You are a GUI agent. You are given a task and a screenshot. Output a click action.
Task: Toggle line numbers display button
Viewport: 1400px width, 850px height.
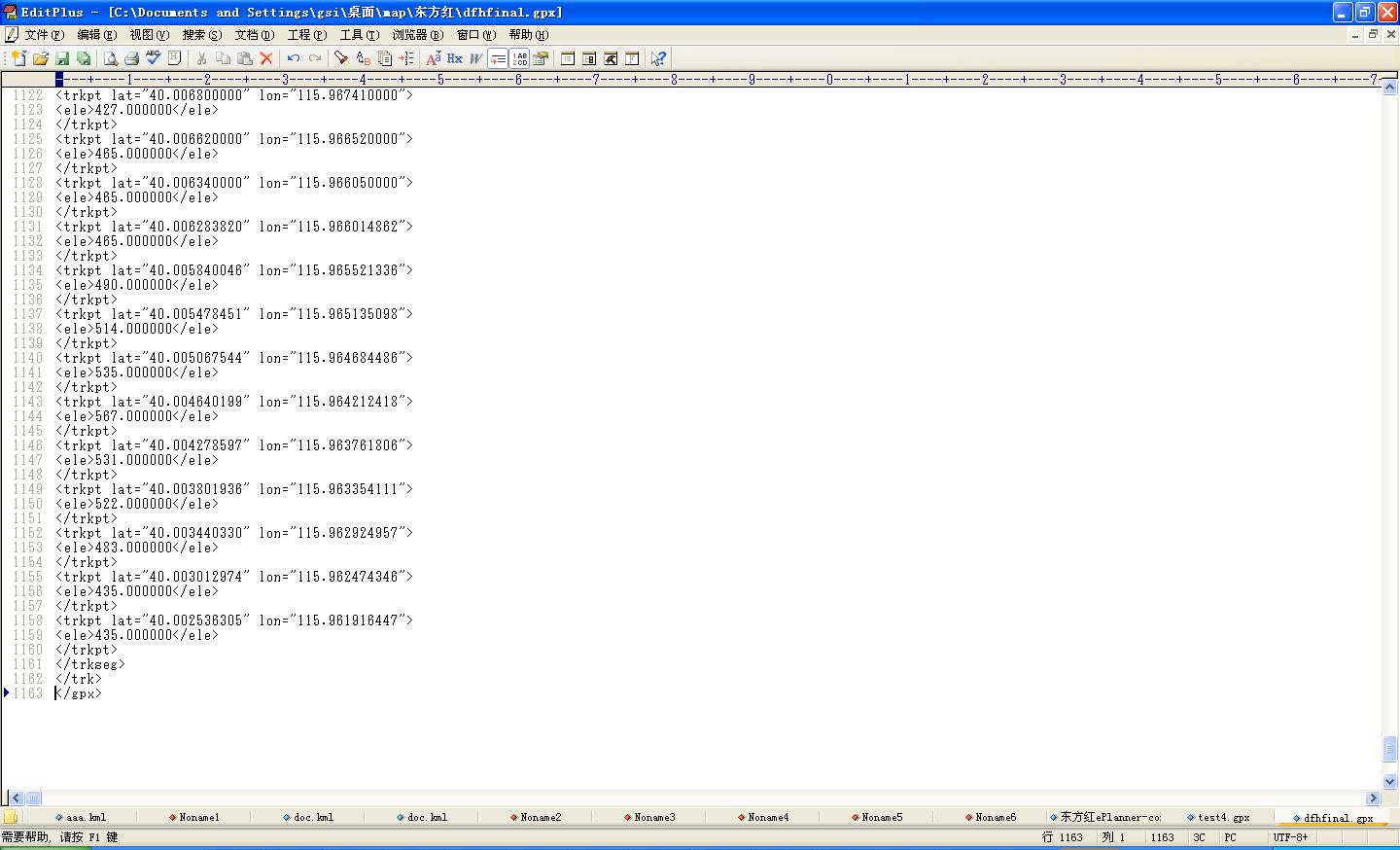(520, 58)
